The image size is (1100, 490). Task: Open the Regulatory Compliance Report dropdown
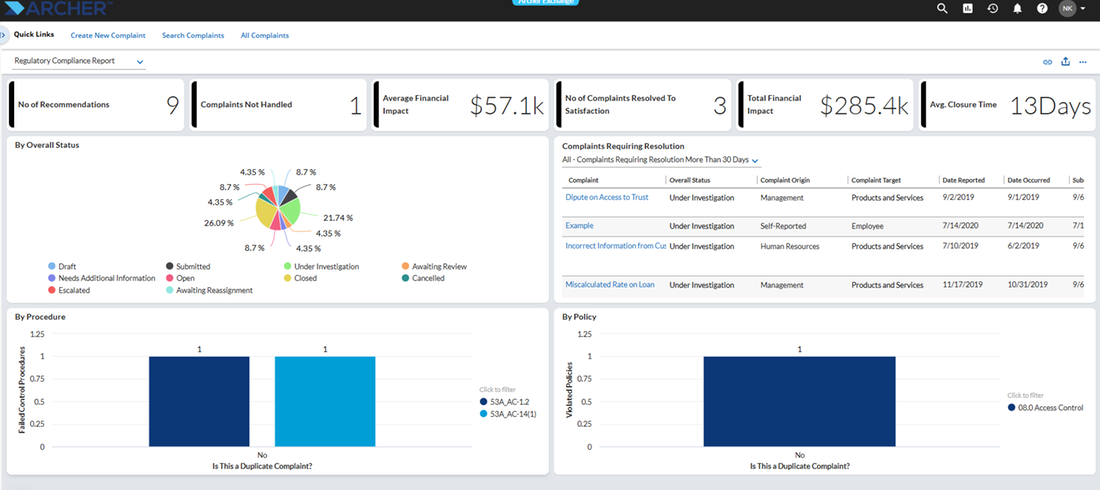click(x=79, y=61)
